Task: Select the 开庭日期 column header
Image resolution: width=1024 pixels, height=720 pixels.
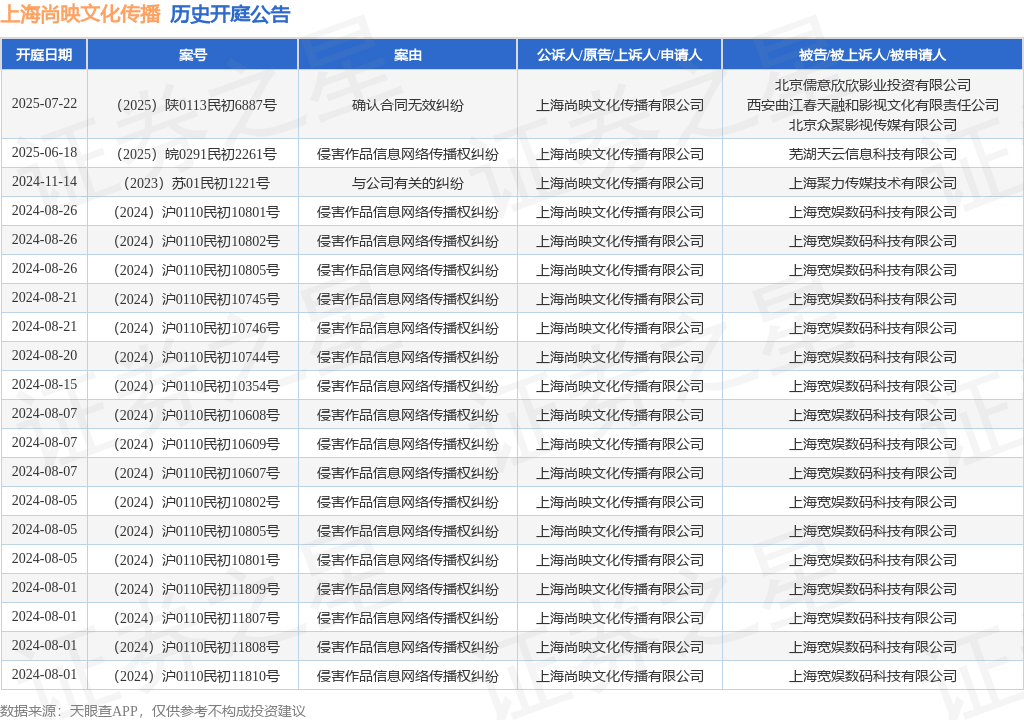Action: (44, 55)
